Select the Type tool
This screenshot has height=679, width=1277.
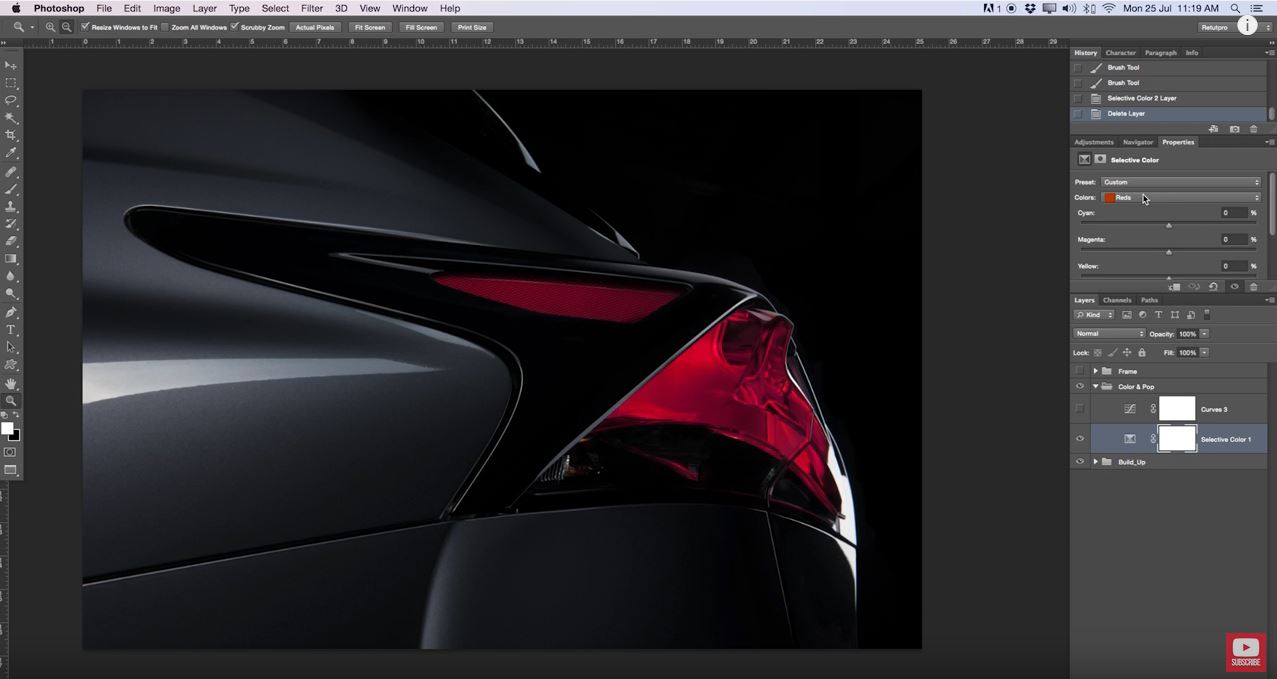coord(12,327)
